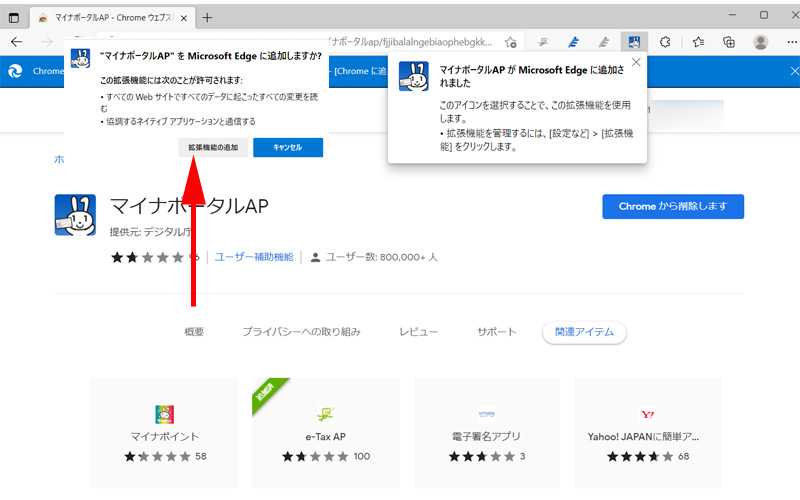800x500 pixels.
Task: Click キャンセル button in add dialog
Action: [x=288, y=147]
